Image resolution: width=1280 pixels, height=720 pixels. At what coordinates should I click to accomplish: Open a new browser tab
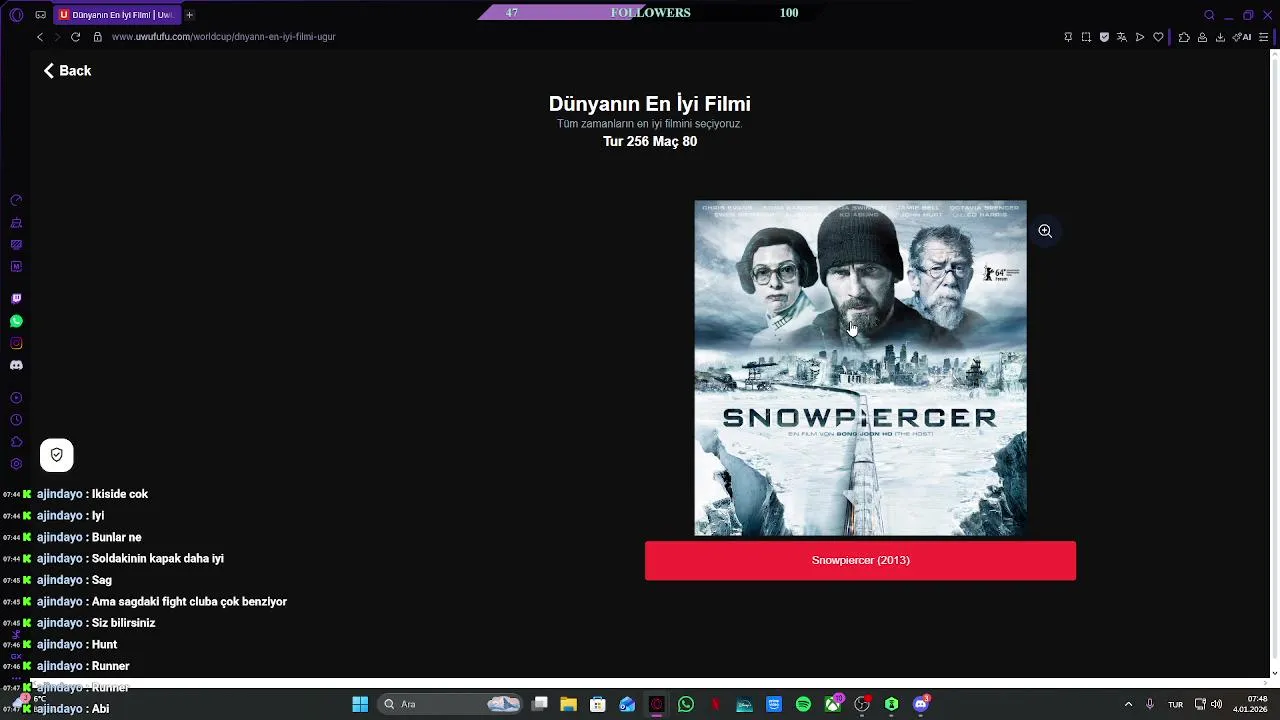coord(189,15)
